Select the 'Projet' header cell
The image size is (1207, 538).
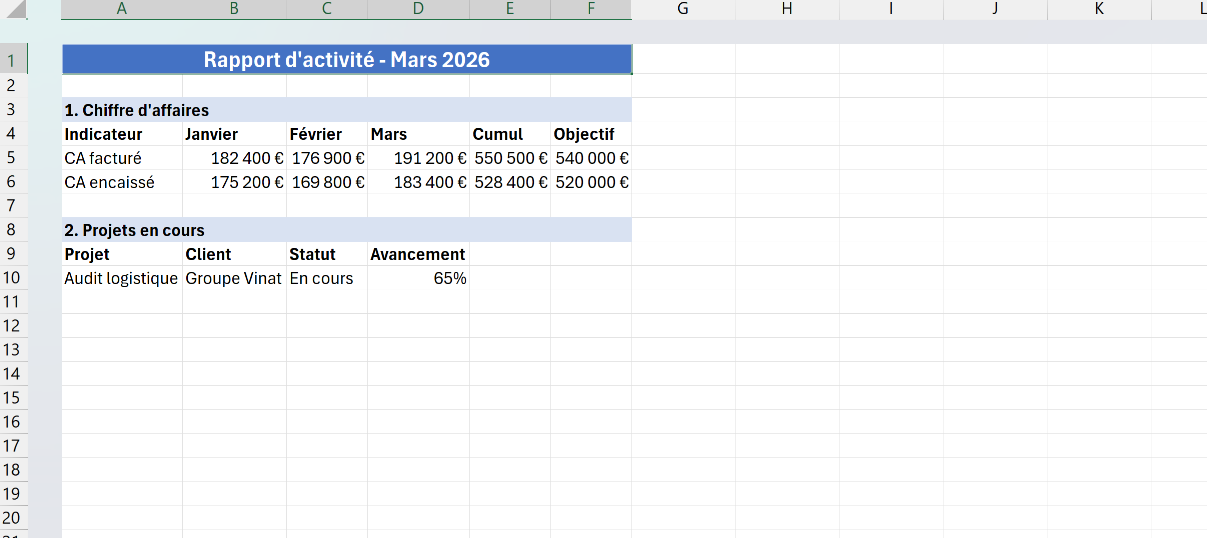click(122, 254)
